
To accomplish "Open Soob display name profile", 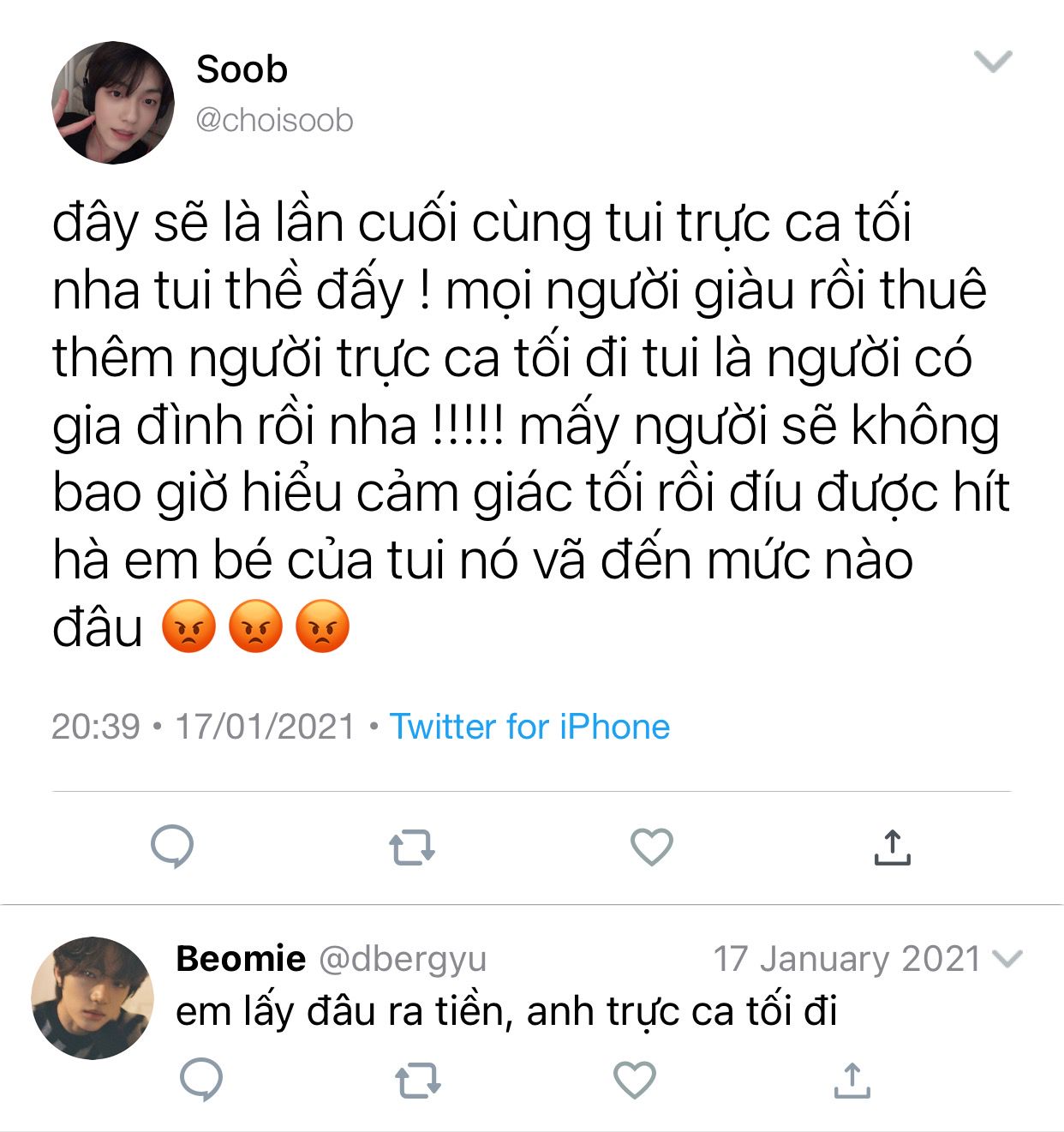I will [x=242, y=69].
